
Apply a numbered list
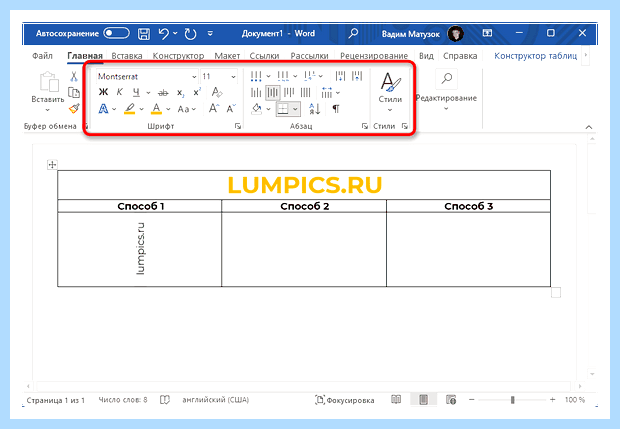click(x=283, y=76)
